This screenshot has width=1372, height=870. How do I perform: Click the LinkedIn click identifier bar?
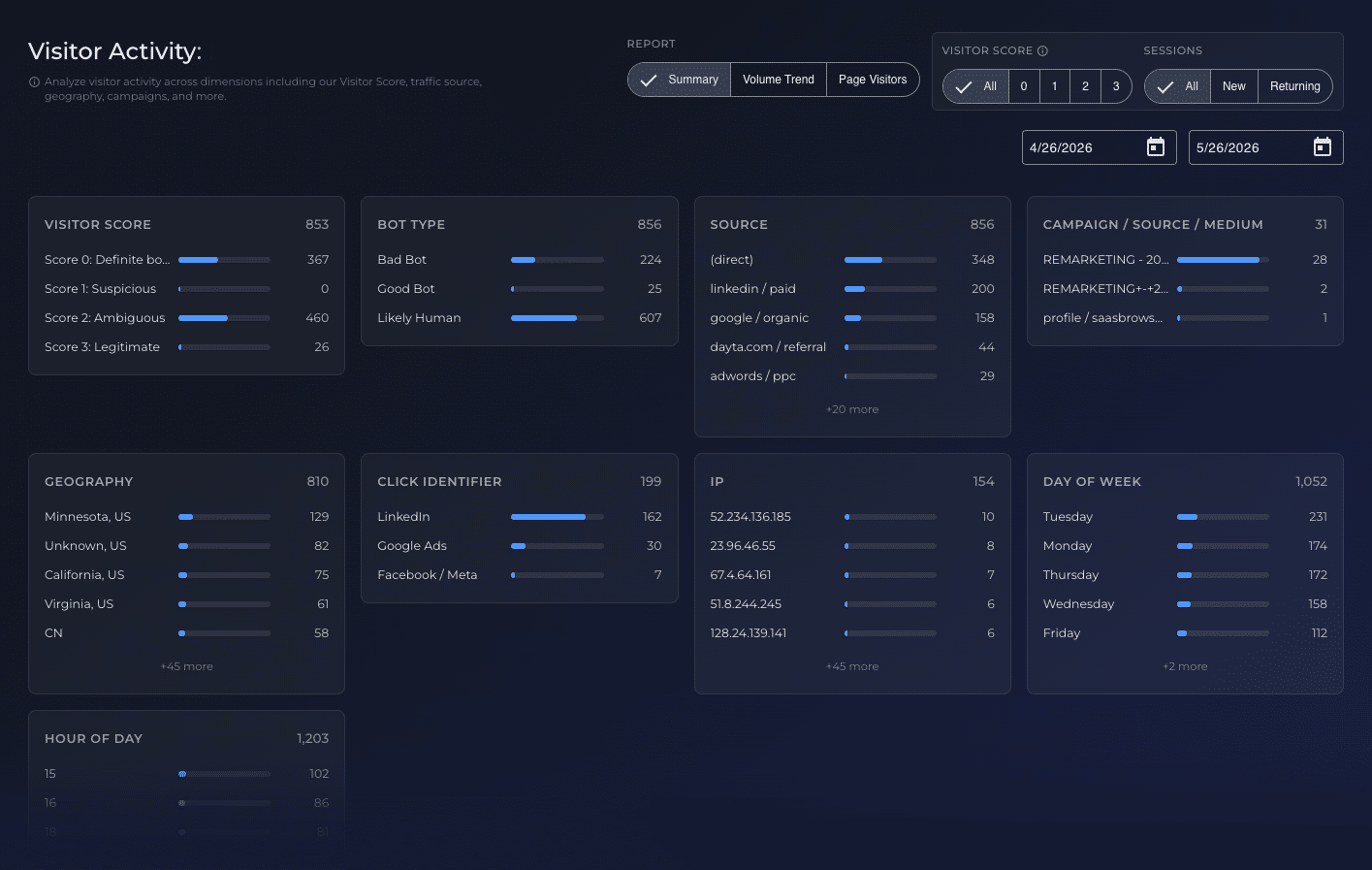tap(557, 517)
